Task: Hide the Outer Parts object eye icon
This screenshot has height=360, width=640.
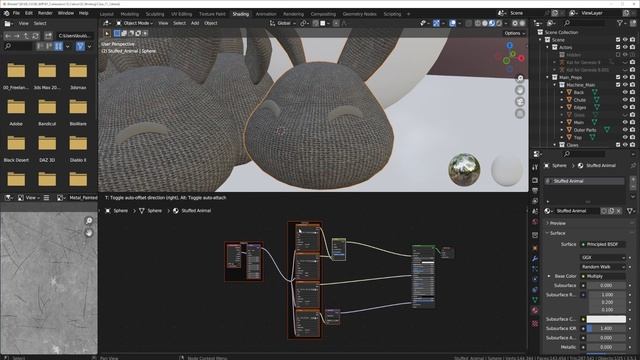Action: tap(625, 130)
